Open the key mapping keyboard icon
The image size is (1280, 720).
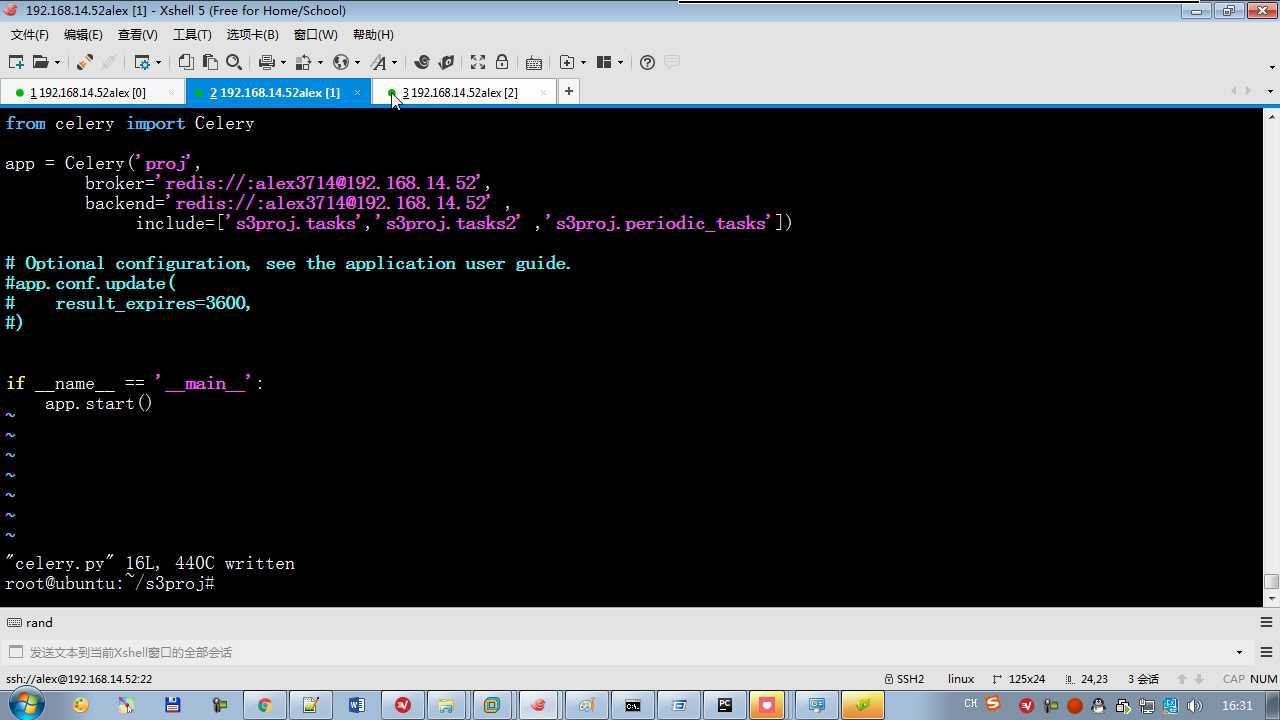(534, 62)
